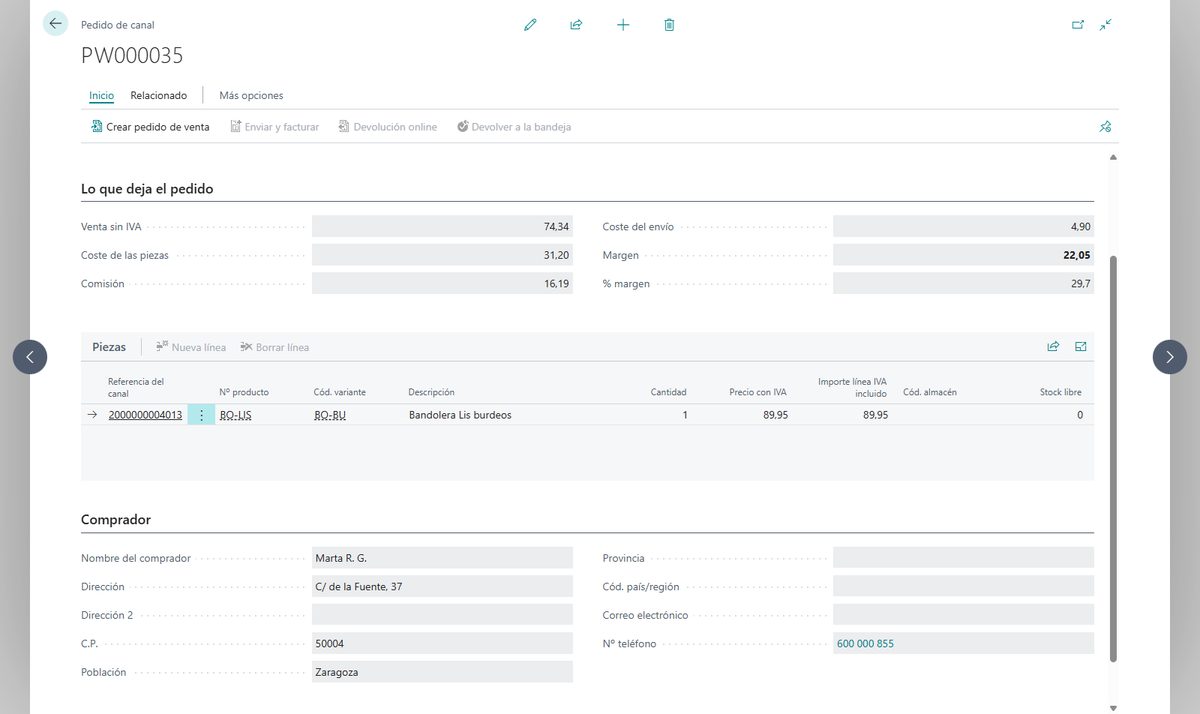The width and height of the screenshot is (1200, 714).
Task: Go to the next record
Action: (1170, 357)
